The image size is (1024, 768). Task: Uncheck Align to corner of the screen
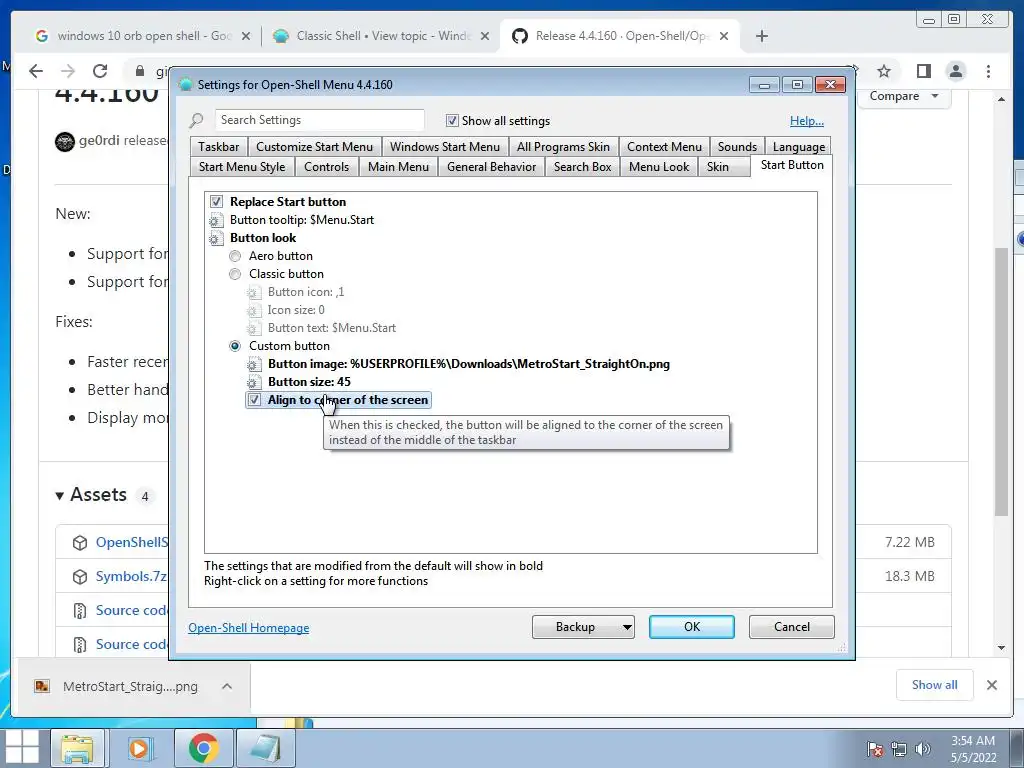click(x=254, y=400)
